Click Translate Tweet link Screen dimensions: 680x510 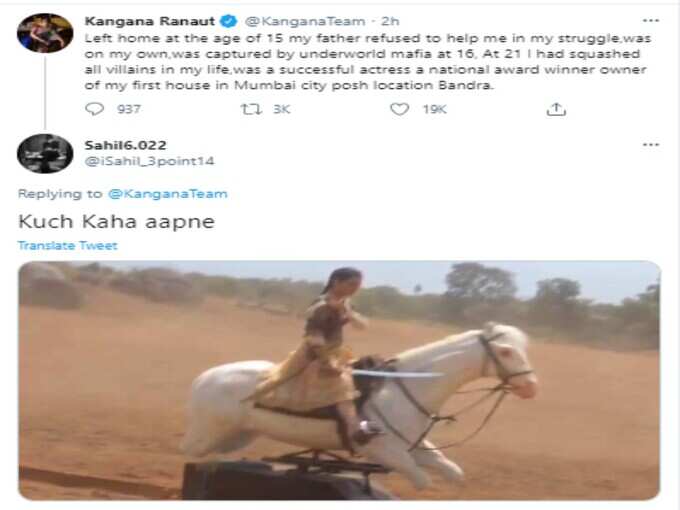pyautogui.click(x=68, y=245)
